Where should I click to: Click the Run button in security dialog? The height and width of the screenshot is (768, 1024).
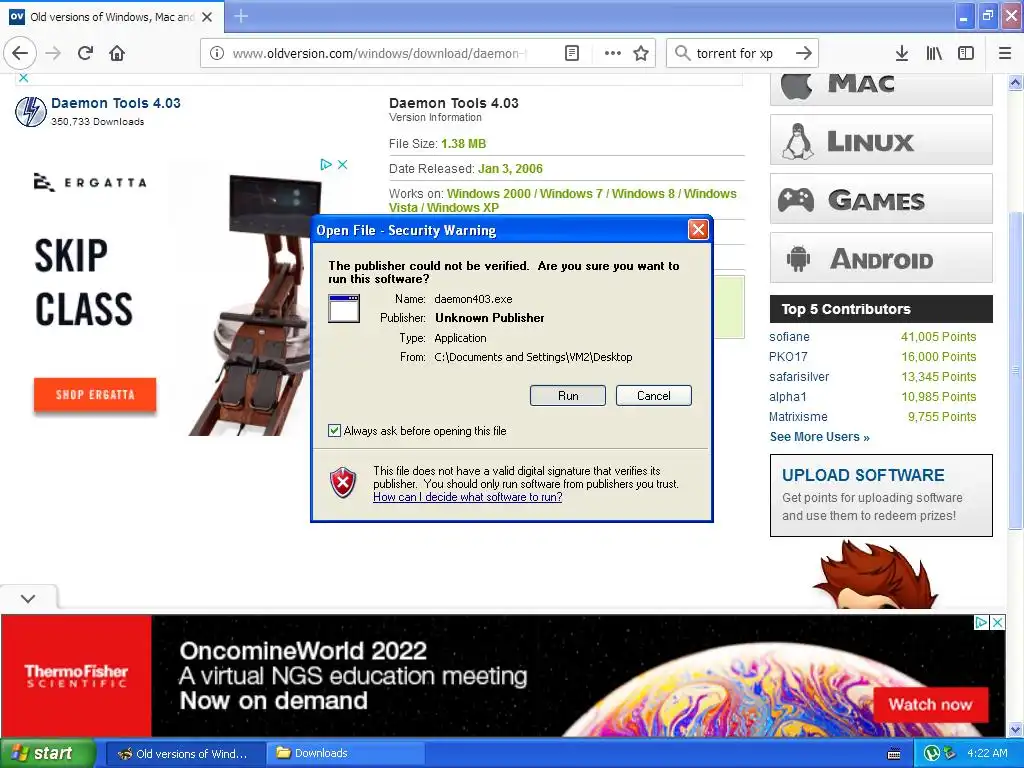coord(568,396)
